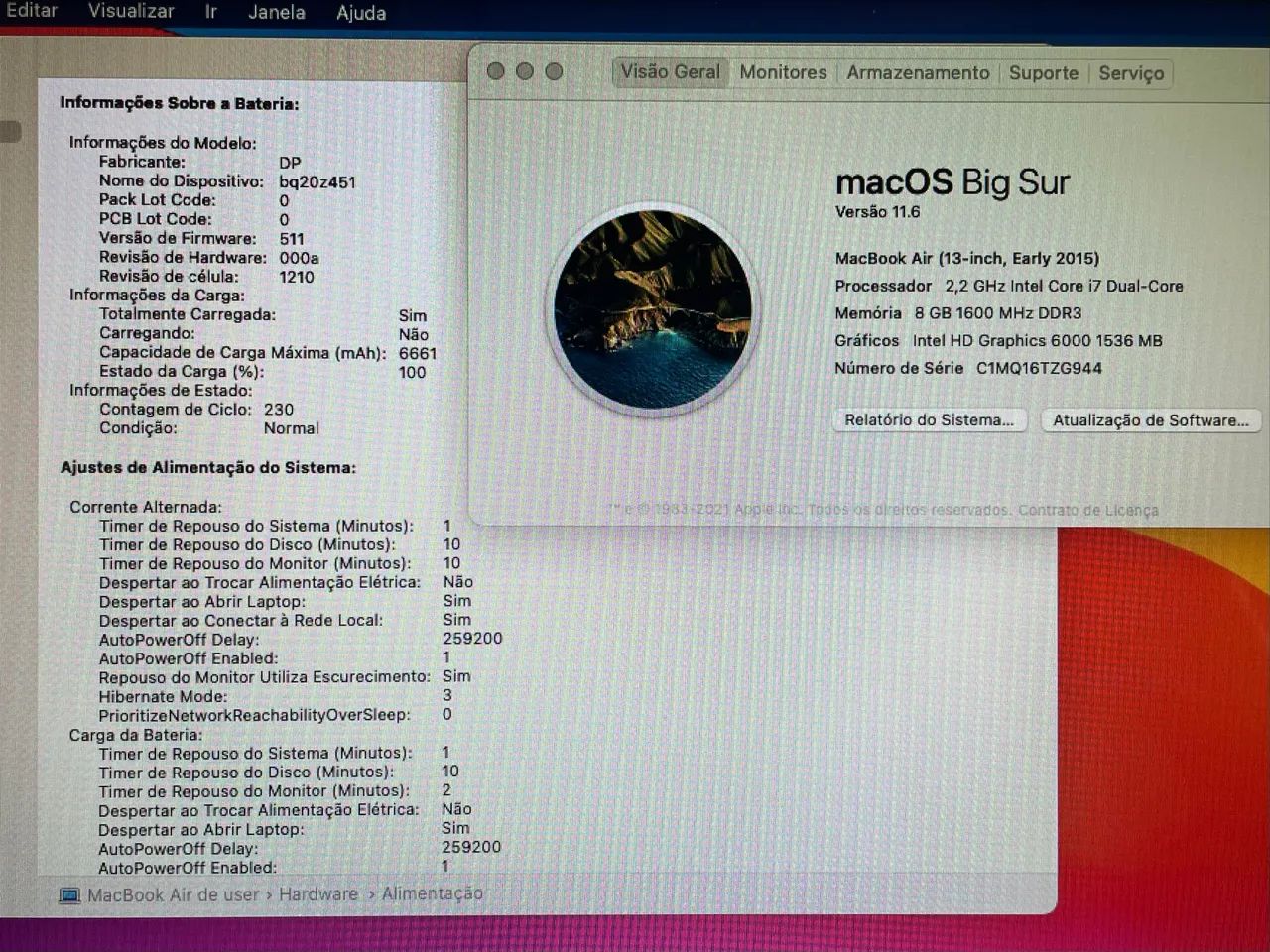Select Ajustes de Alimentação do Sistema heading

click(x=208, y=467)
